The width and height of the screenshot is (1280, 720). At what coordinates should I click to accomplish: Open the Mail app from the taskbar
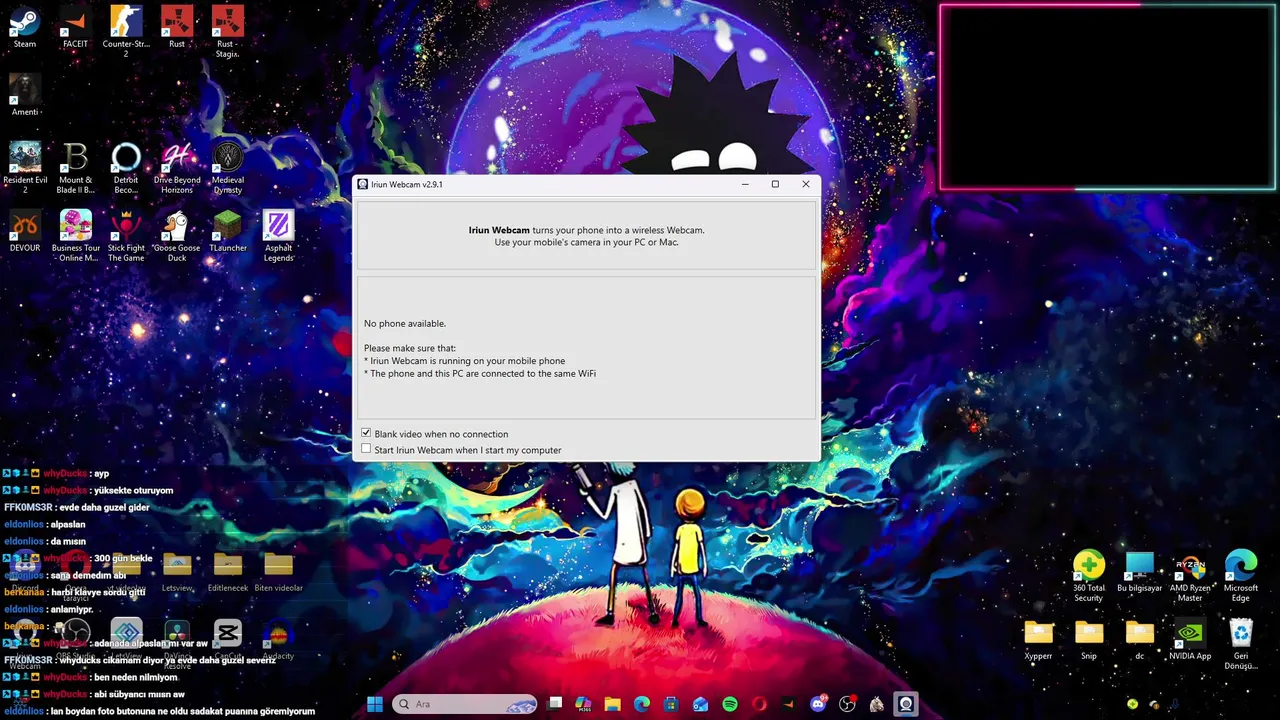(700, 704)
